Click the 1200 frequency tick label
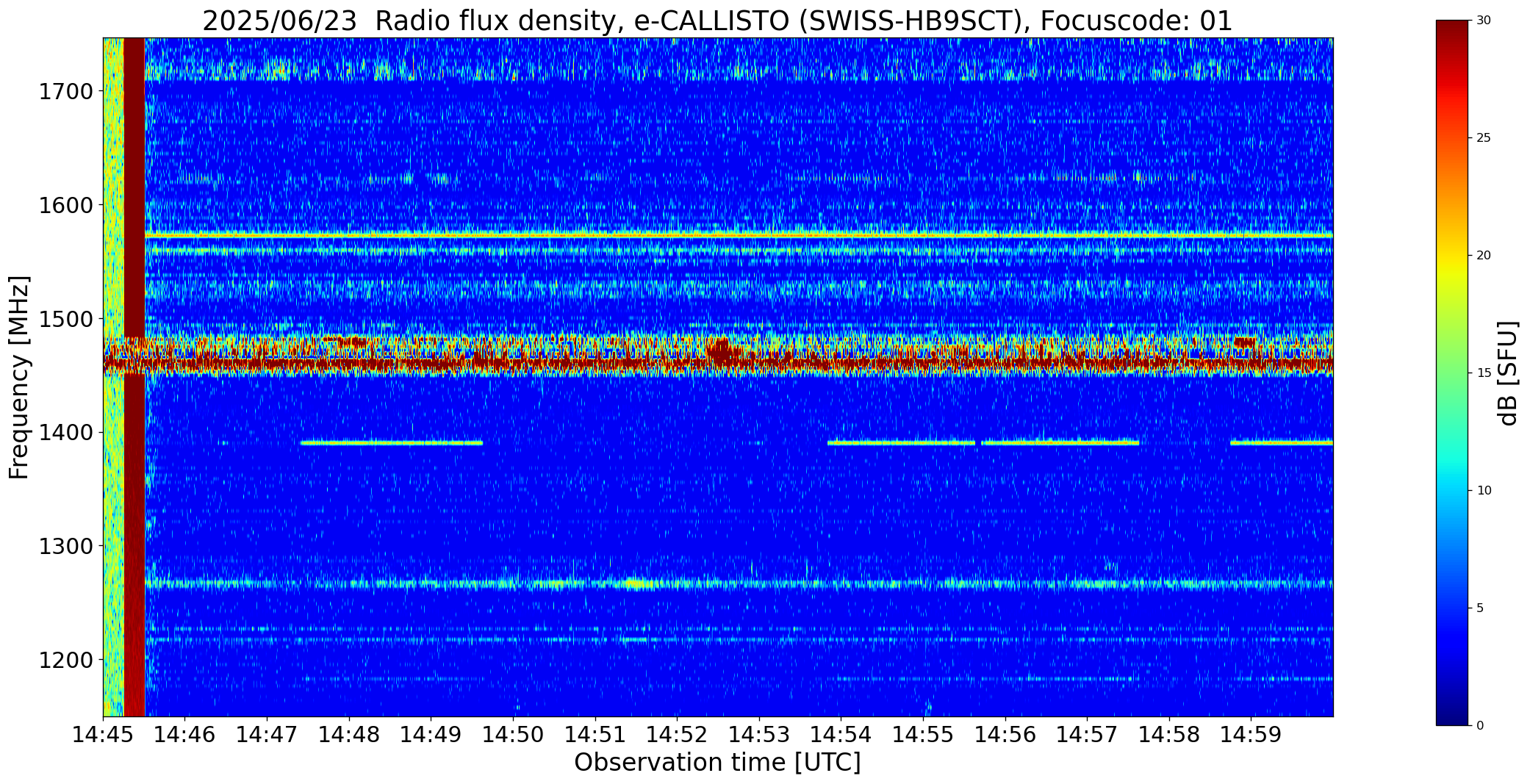This screenshot has width=1530, height=784. click(66, 660)
